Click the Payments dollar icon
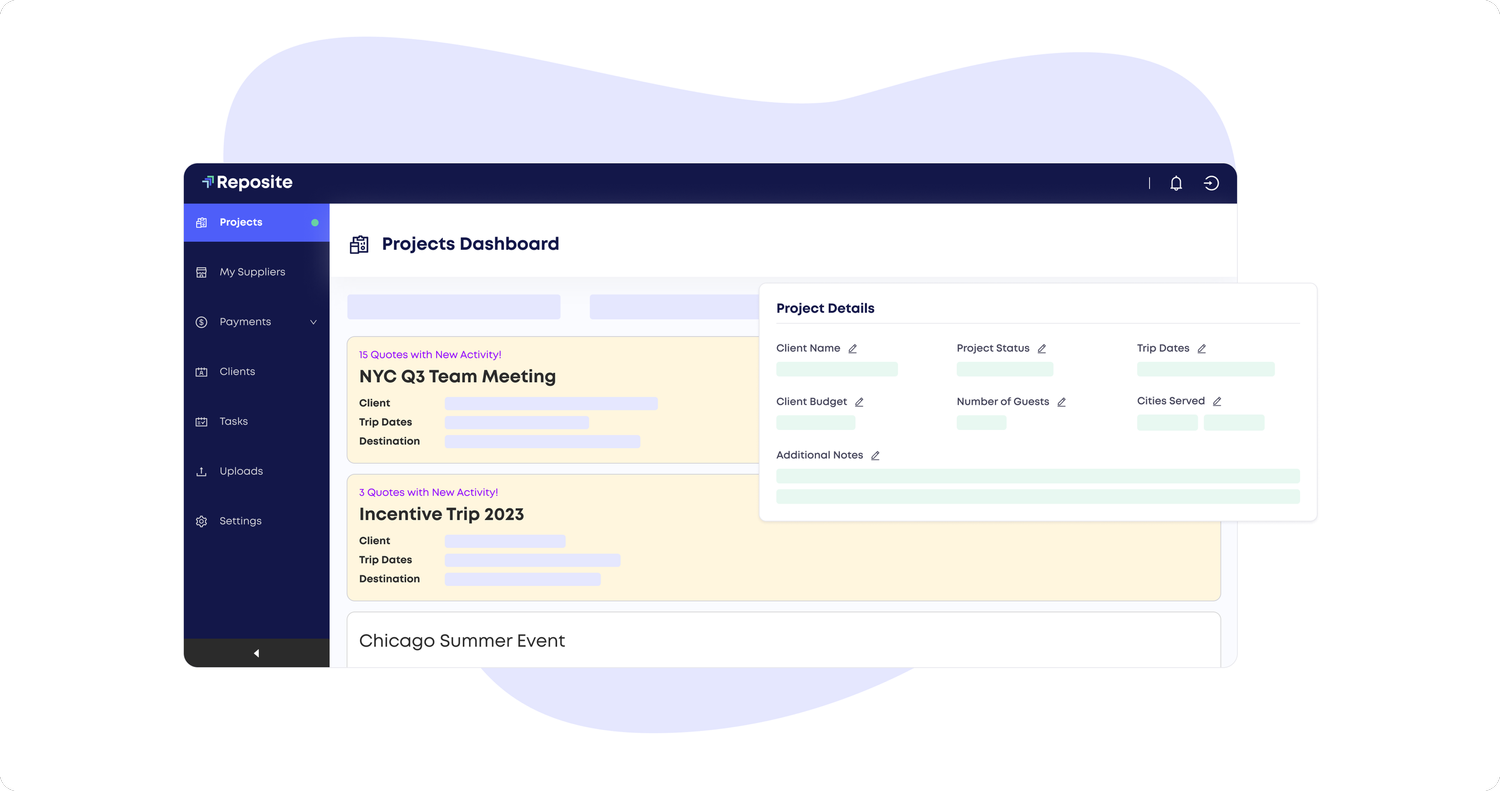The height and width of the screenshot is (791, 1500). point(203,321)
